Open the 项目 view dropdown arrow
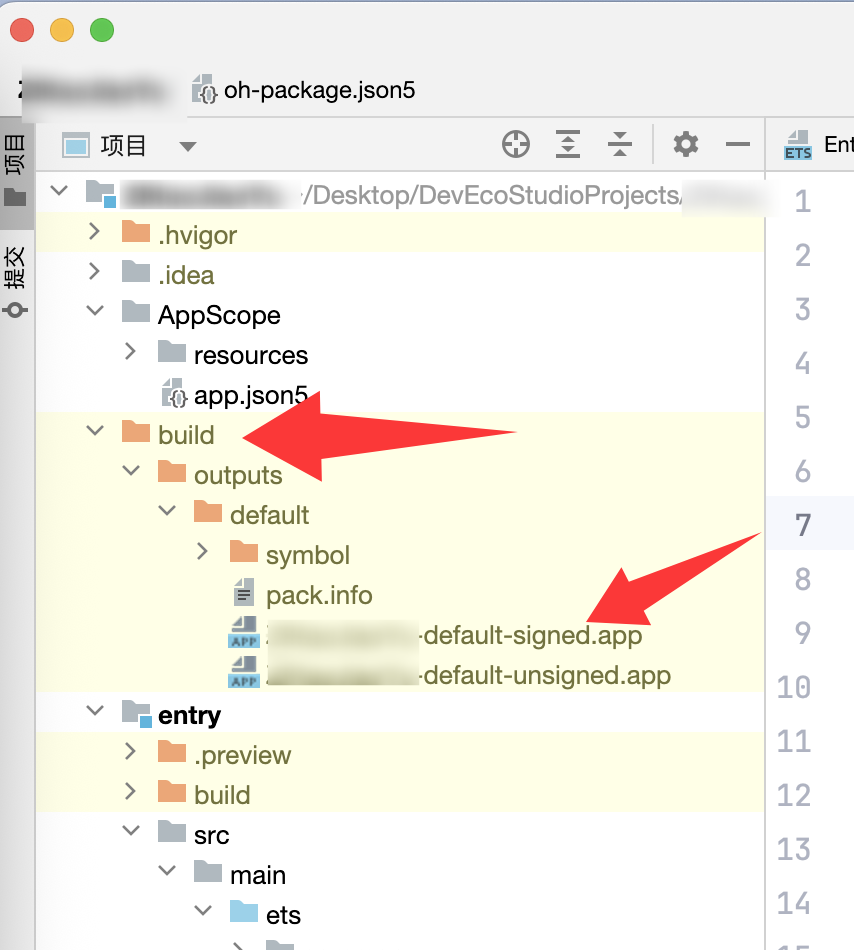 tap(187, 147)
